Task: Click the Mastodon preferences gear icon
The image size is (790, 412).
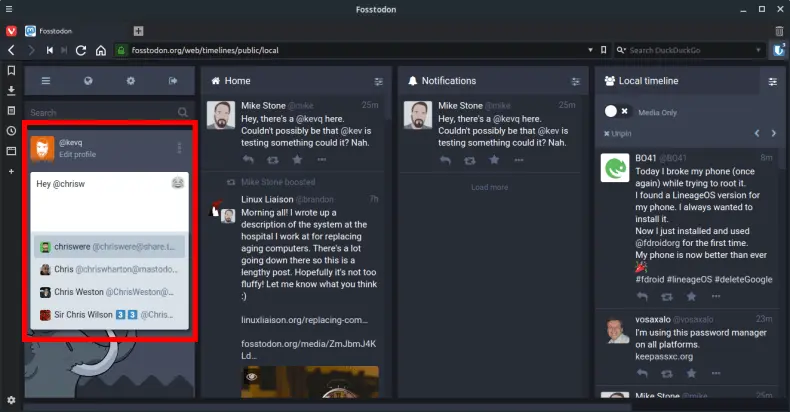Action: (130, 81)
